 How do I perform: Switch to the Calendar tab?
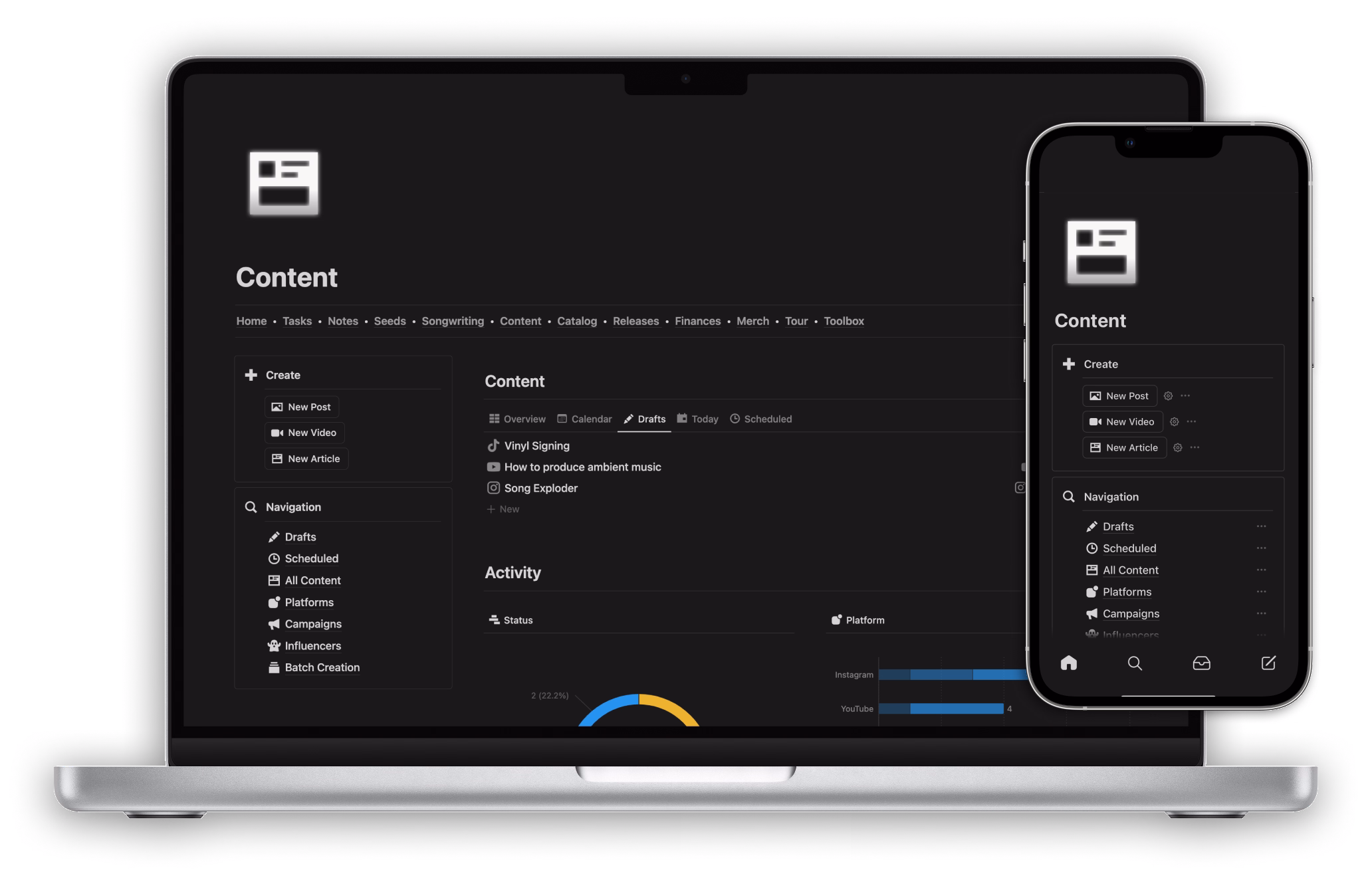point(584,419)
